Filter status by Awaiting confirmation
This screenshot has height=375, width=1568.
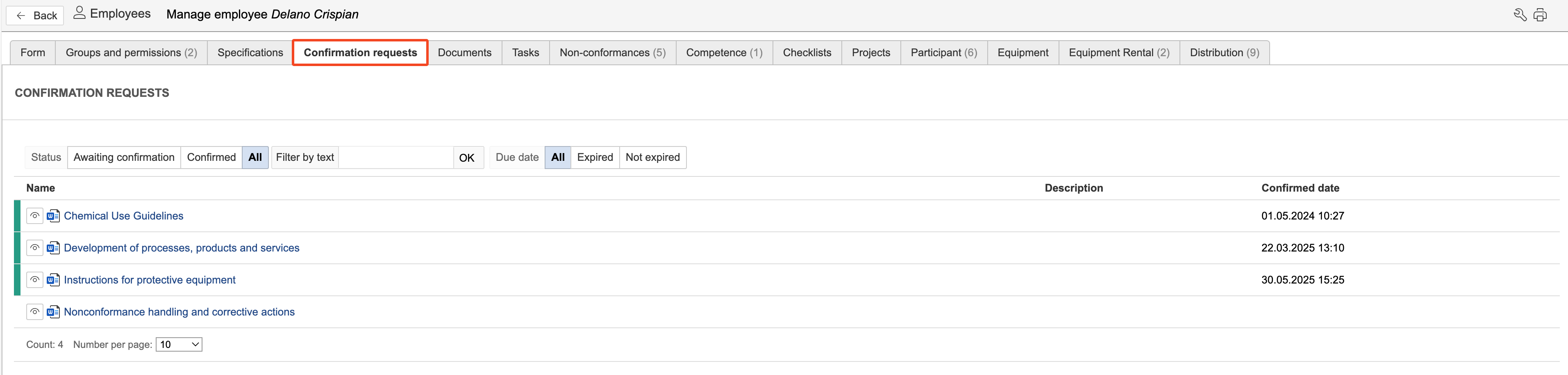[x=124, y=157]
